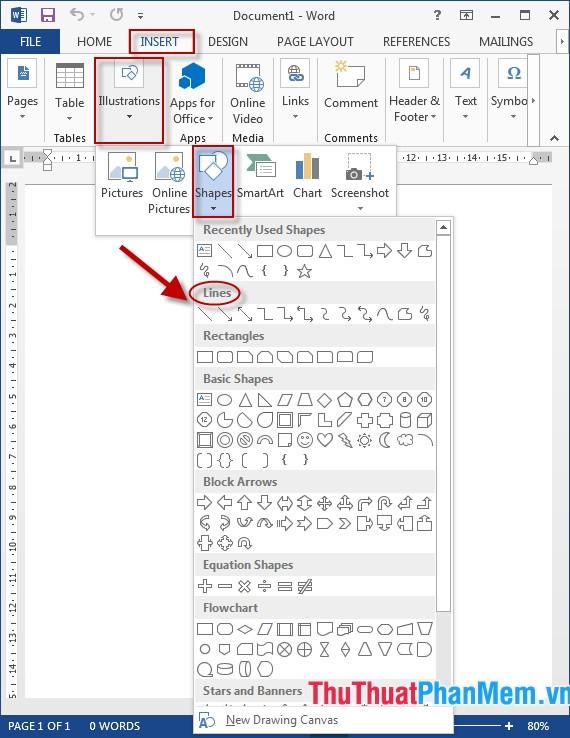Choose the Not Equal equation shape
The image size is (570, 738).
pyautogui.click(x=305, y=586)
